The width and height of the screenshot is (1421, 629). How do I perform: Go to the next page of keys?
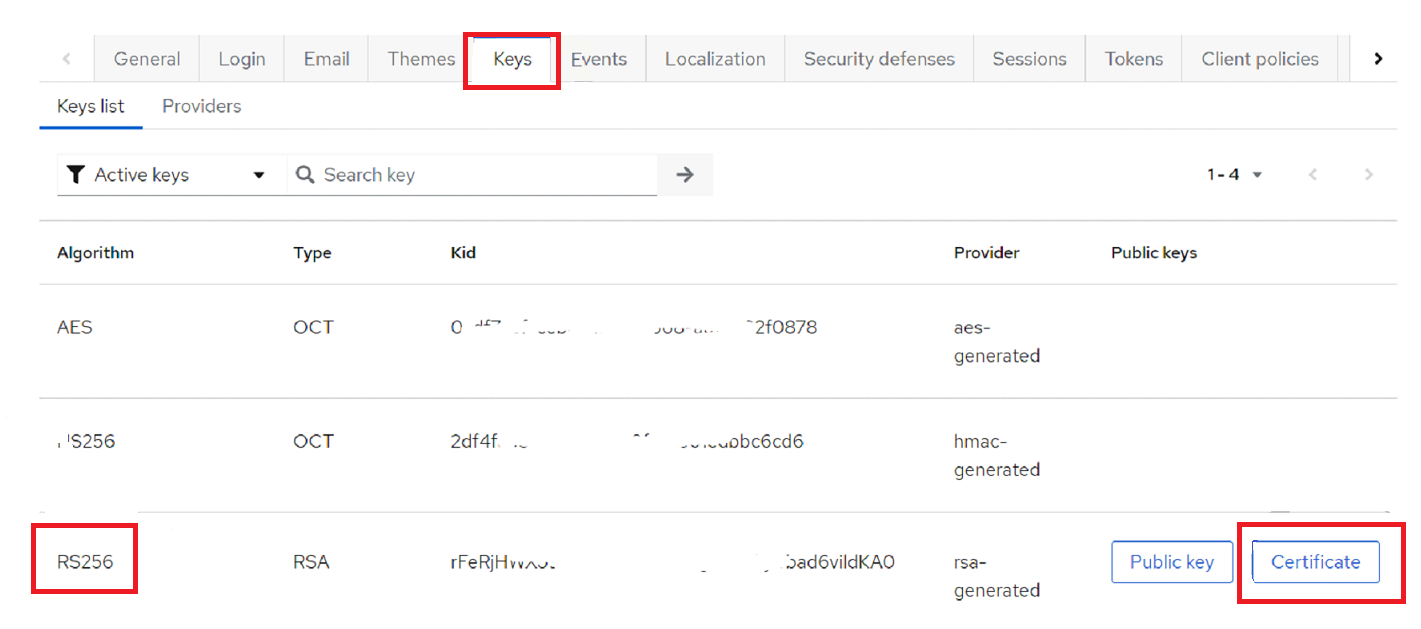coord(1369,175)
